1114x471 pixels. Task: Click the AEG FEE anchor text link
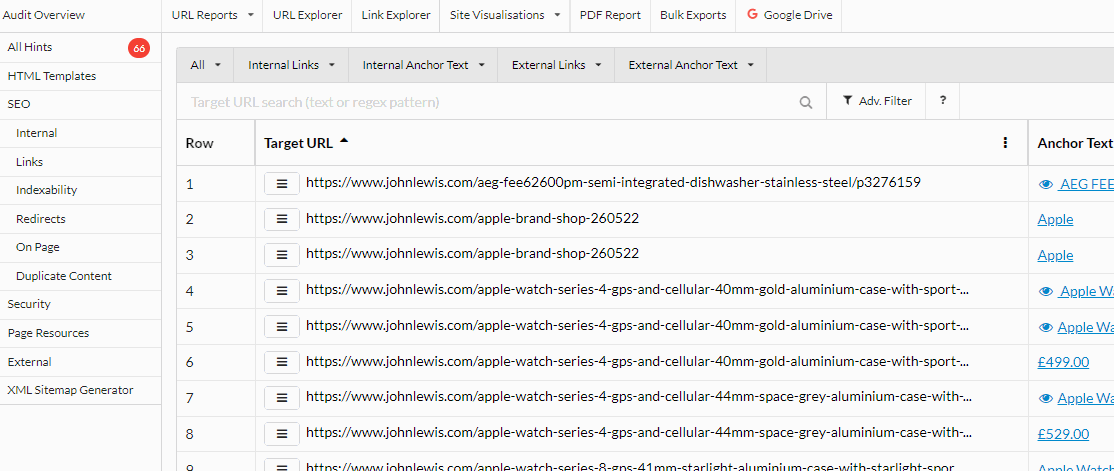coord(1086,185)
